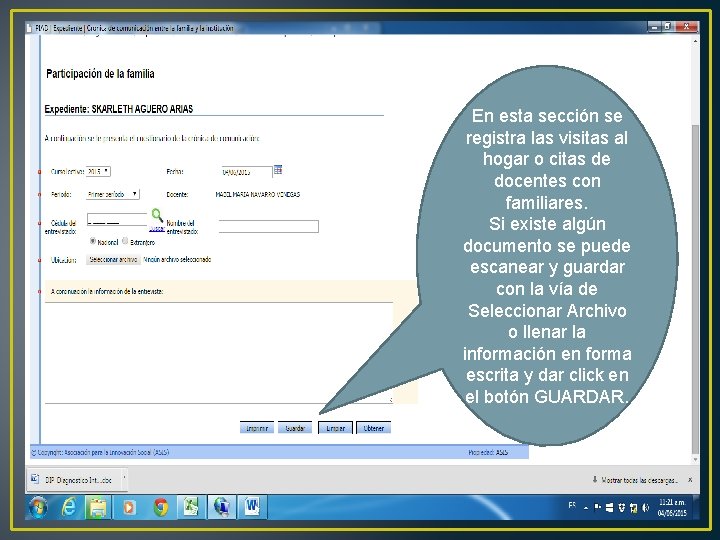Click Mostrar todas las descargas link
The height and width of the screenshot is (540, 720).
click(639, 480)
